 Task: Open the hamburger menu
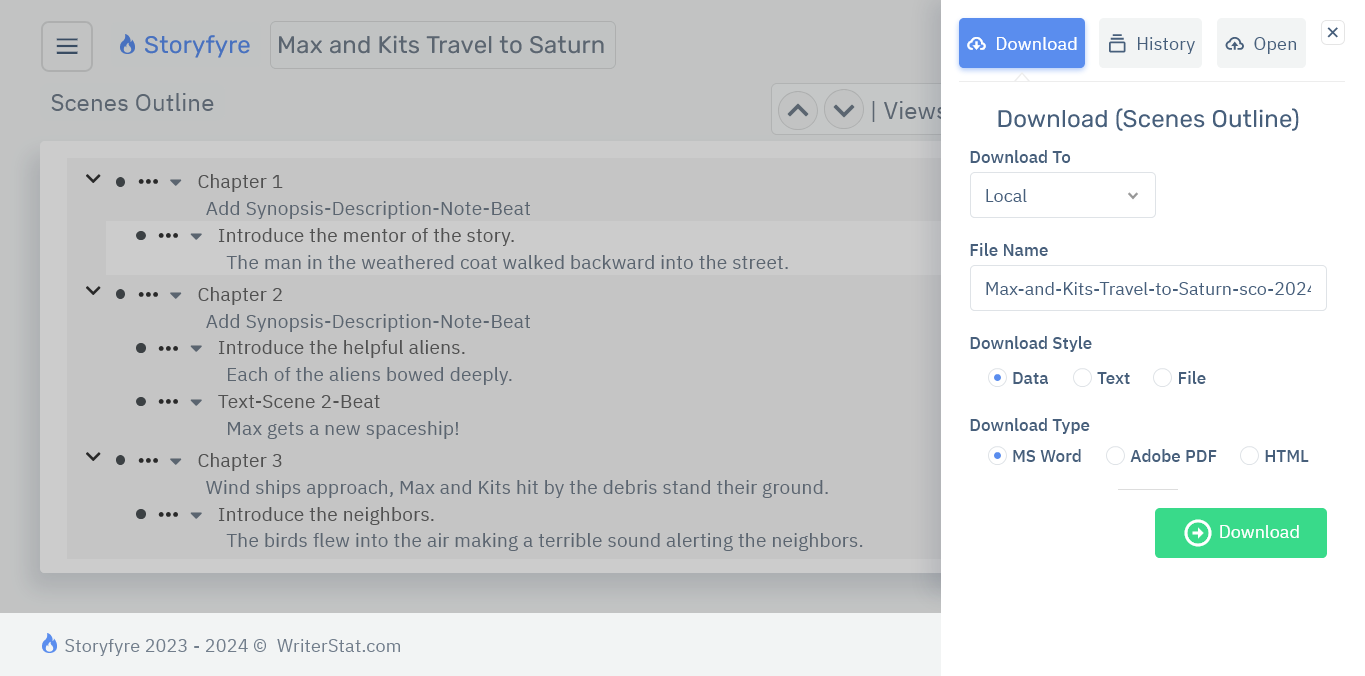(x=66, y=46)
